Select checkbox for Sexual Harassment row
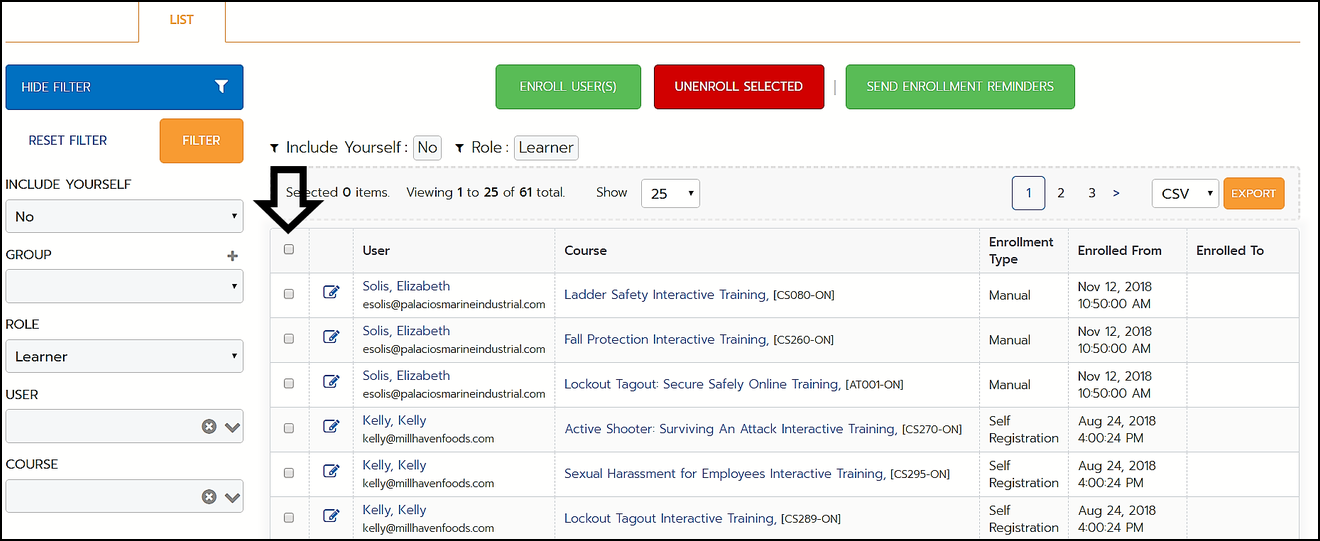Image resolution: width=1320 pixels, height=541 pixels. point(289,473)
